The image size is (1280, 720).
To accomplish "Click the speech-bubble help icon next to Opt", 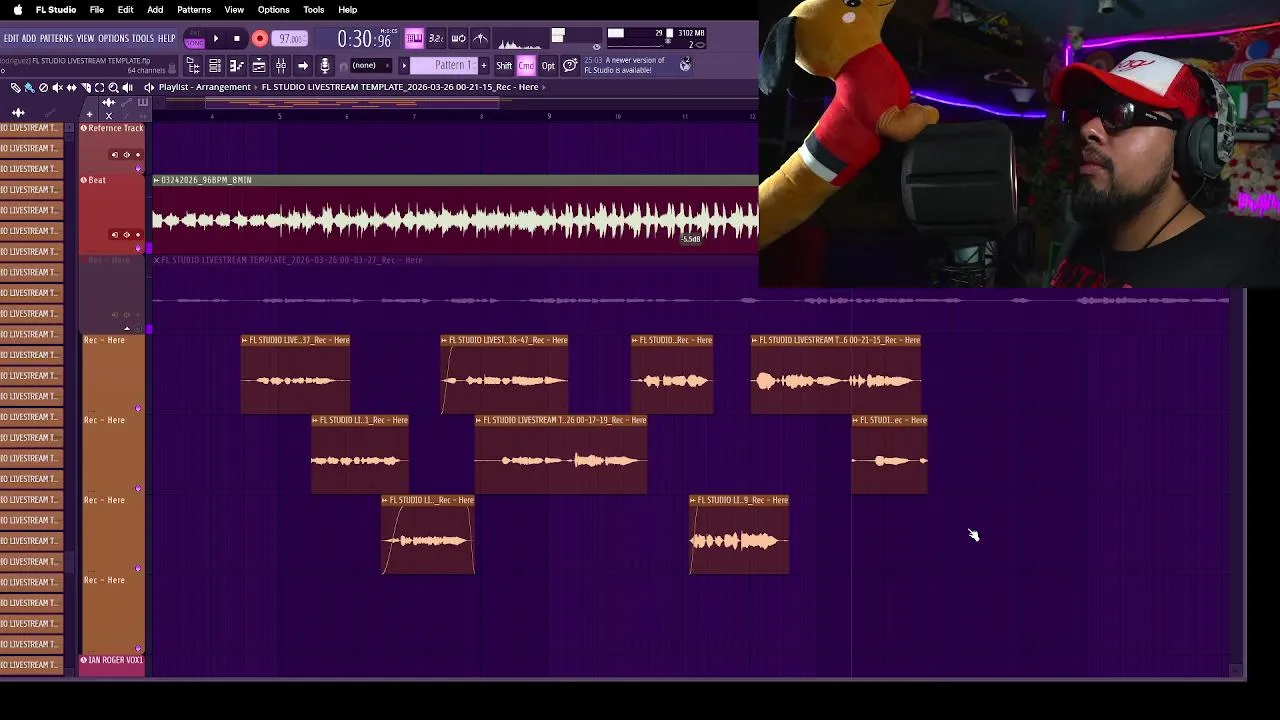I will [x=570, y=65].
